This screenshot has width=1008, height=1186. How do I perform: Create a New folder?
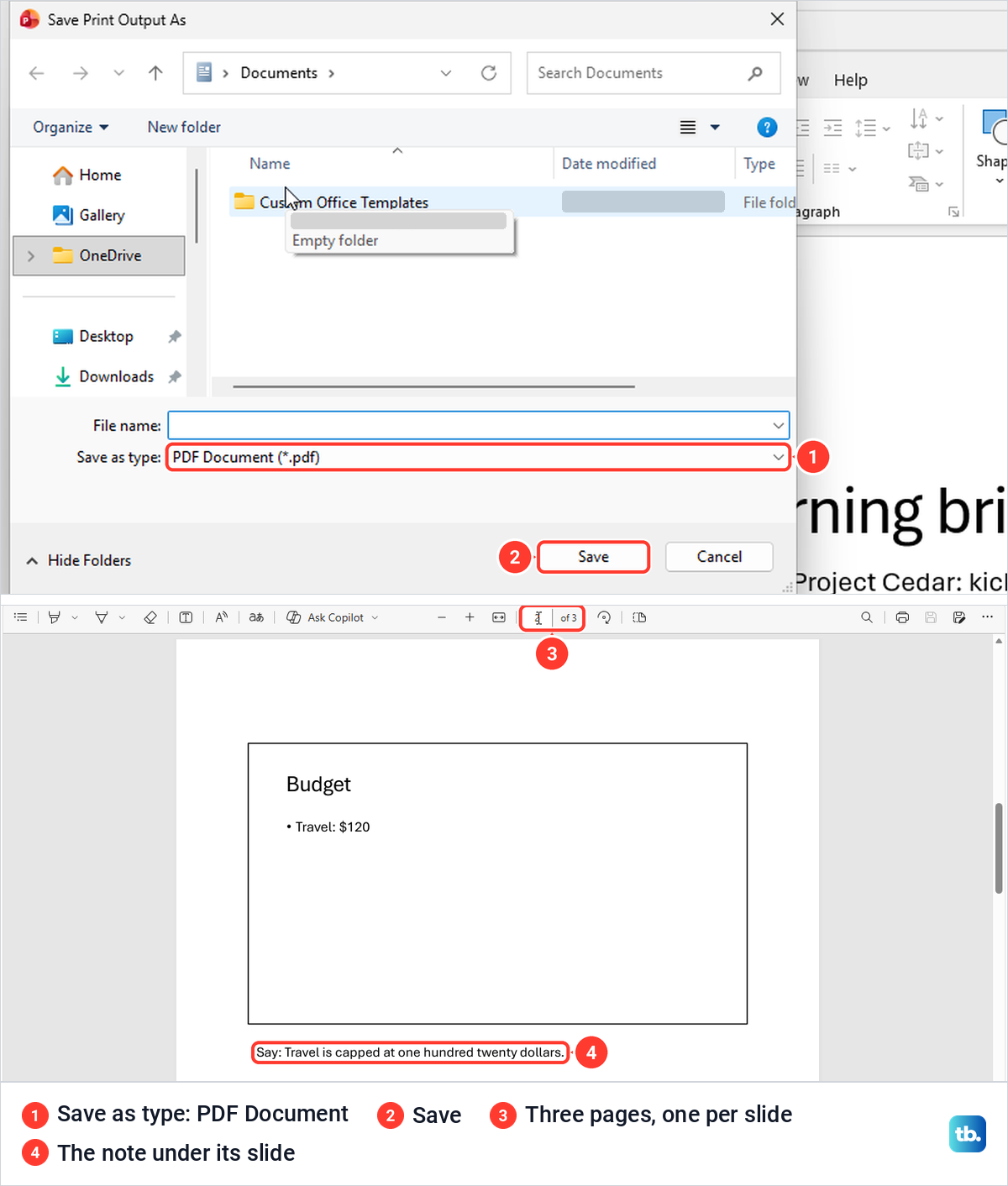click(184, 127)
